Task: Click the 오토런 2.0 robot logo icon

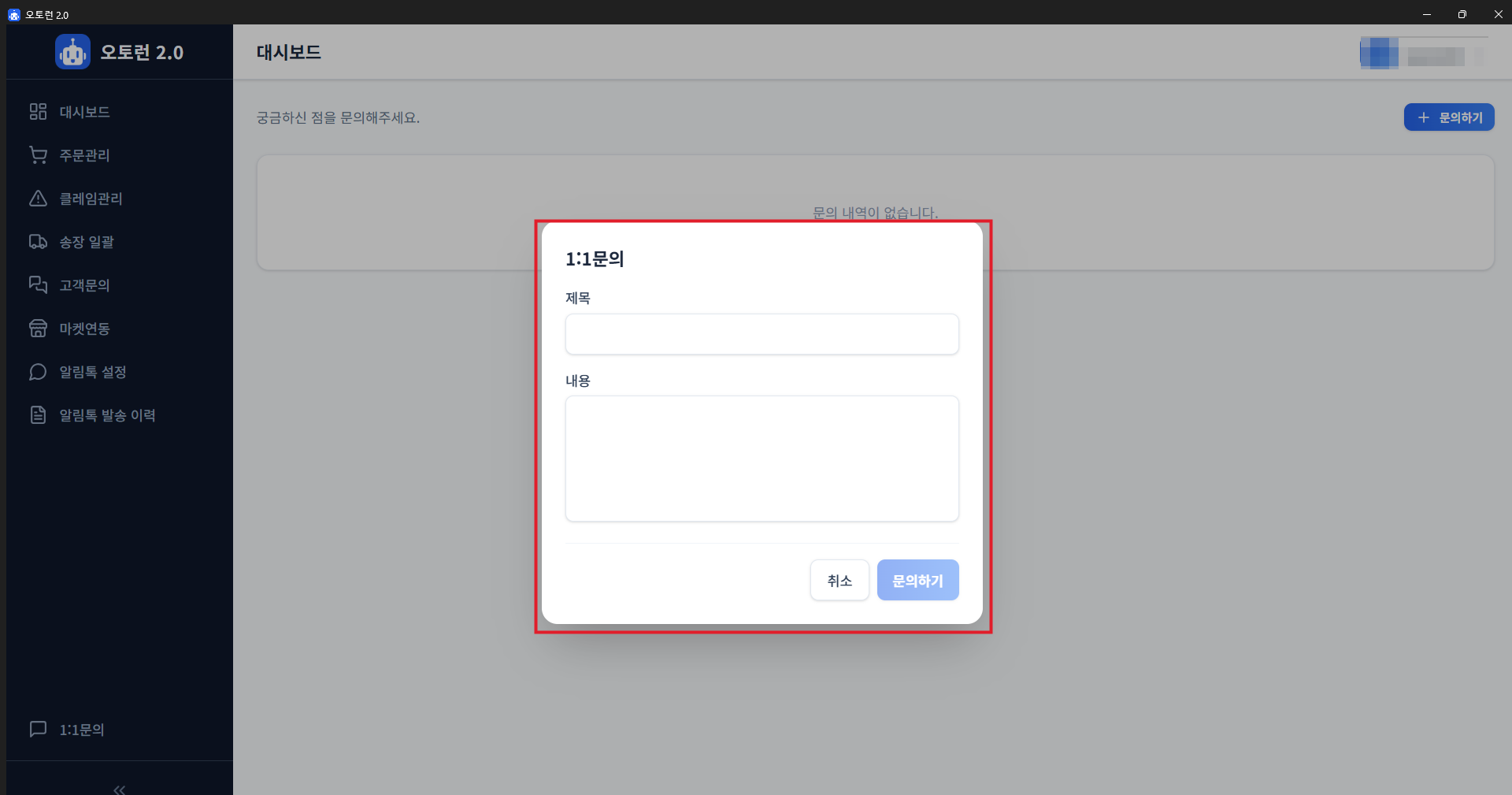Action: pyautogui.click(x=72, y=52)
